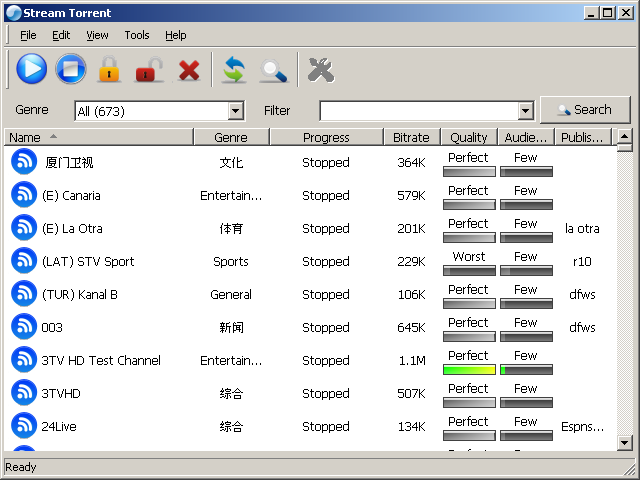Sort by Quality column header
Image resolution: width=640 pixels, height=480 pixels.
coord(469,137)
